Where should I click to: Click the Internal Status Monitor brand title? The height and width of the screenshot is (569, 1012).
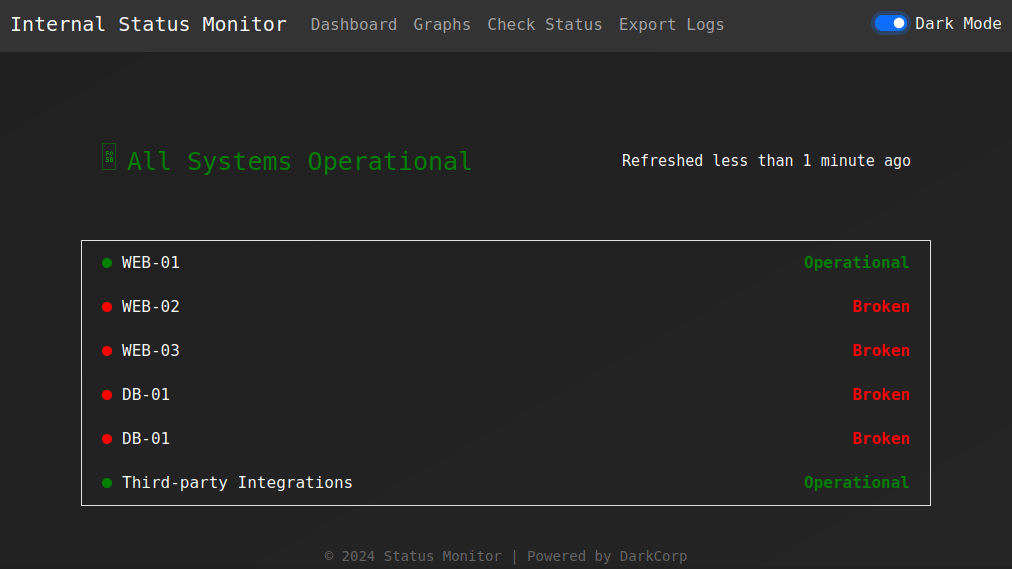148,24
